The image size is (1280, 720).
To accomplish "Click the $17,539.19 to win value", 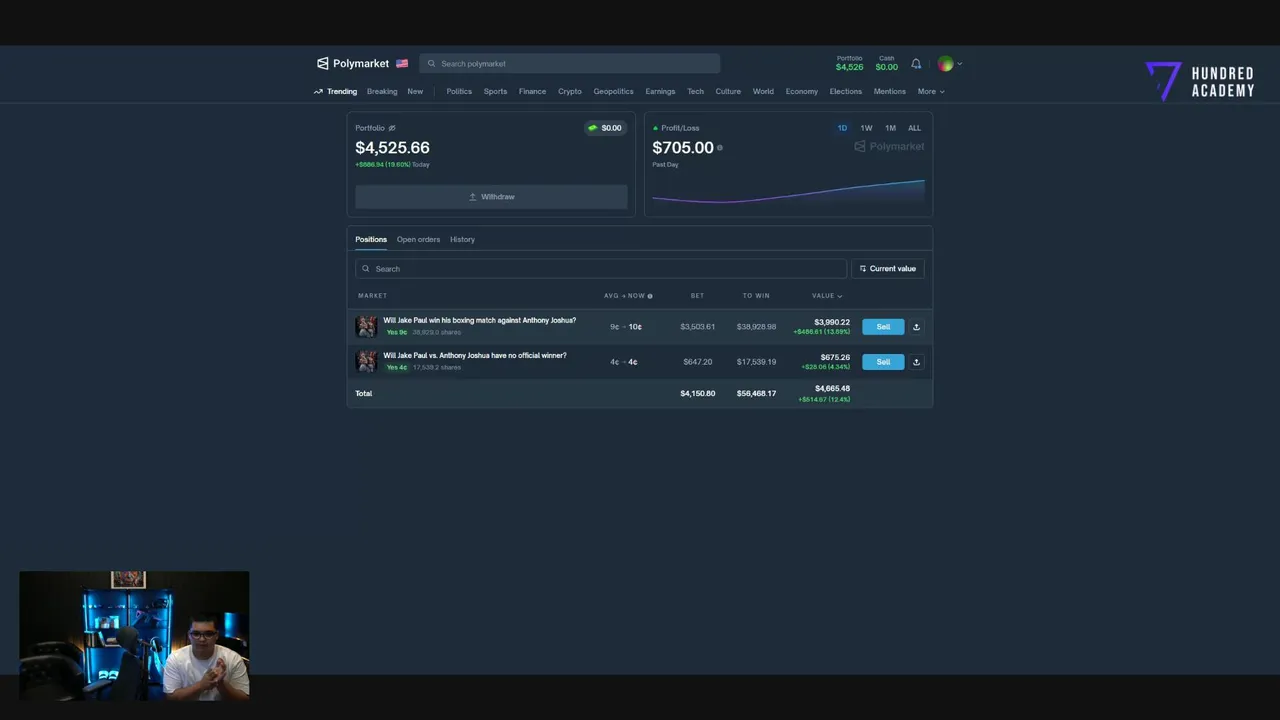I will click(756, 362).
